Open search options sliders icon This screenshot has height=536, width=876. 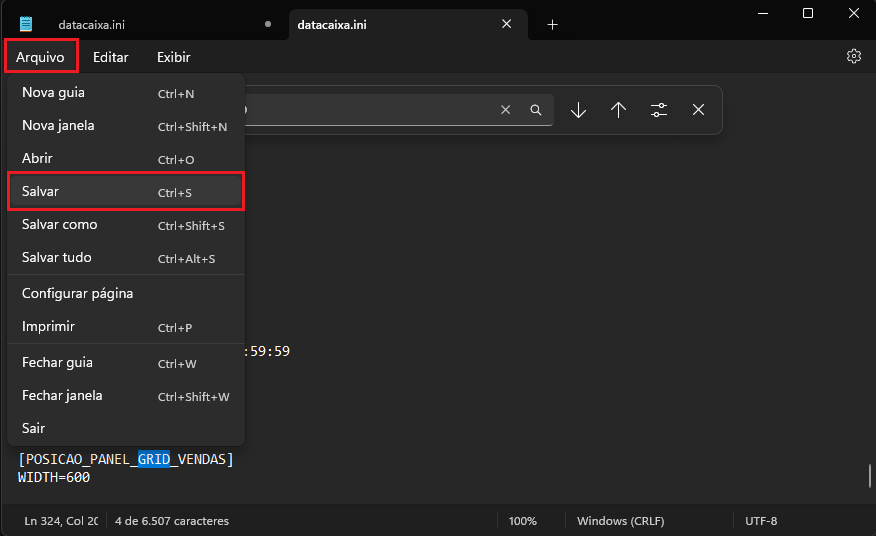click(x=658, y=110)
